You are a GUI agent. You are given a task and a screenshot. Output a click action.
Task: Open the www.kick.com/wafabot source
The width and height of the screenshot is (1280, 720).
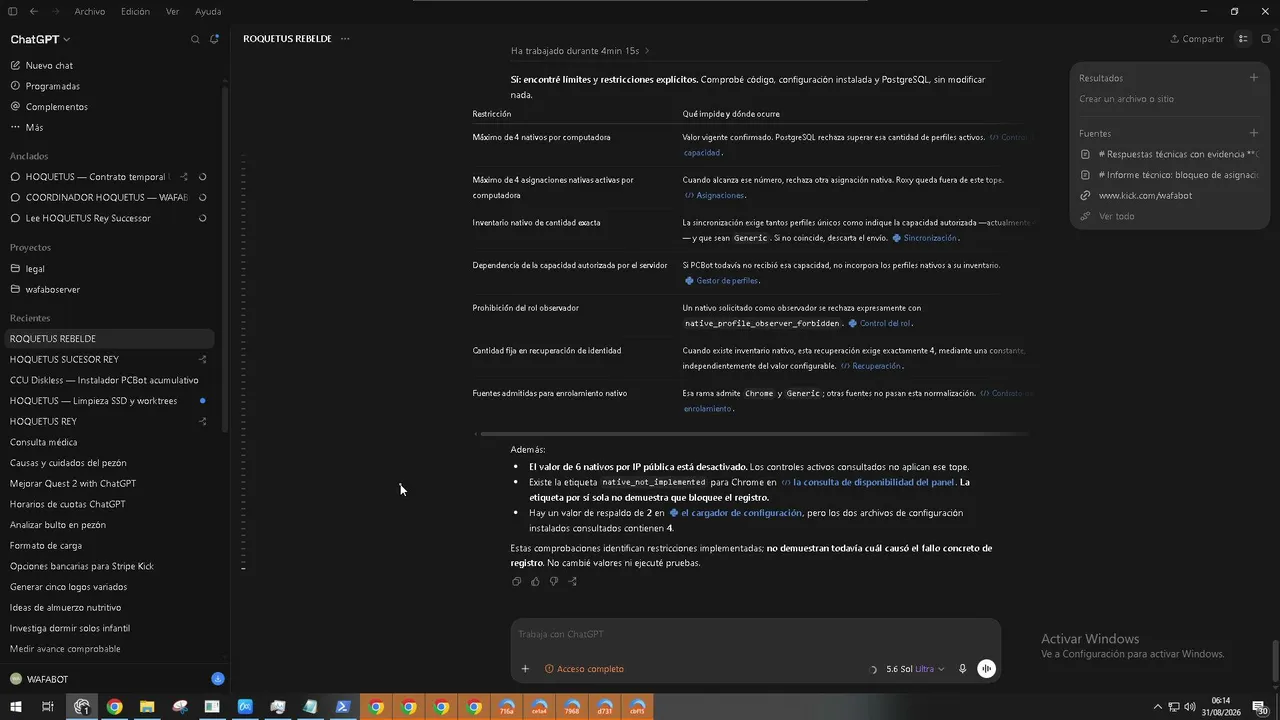click(x=1145, y=195)
